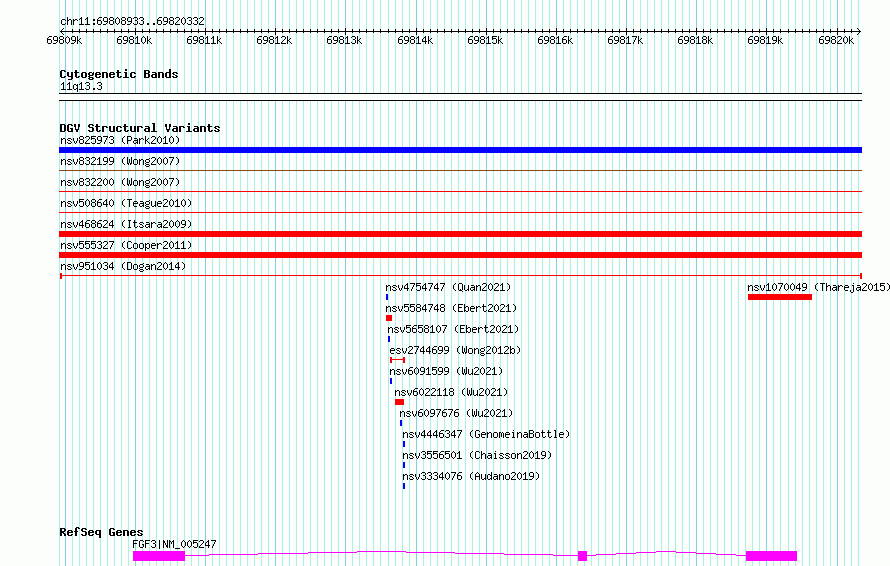Click the 69814k ruler tick label
The image size is (890, 566).
pyautogui.click(x=415, y=40)
